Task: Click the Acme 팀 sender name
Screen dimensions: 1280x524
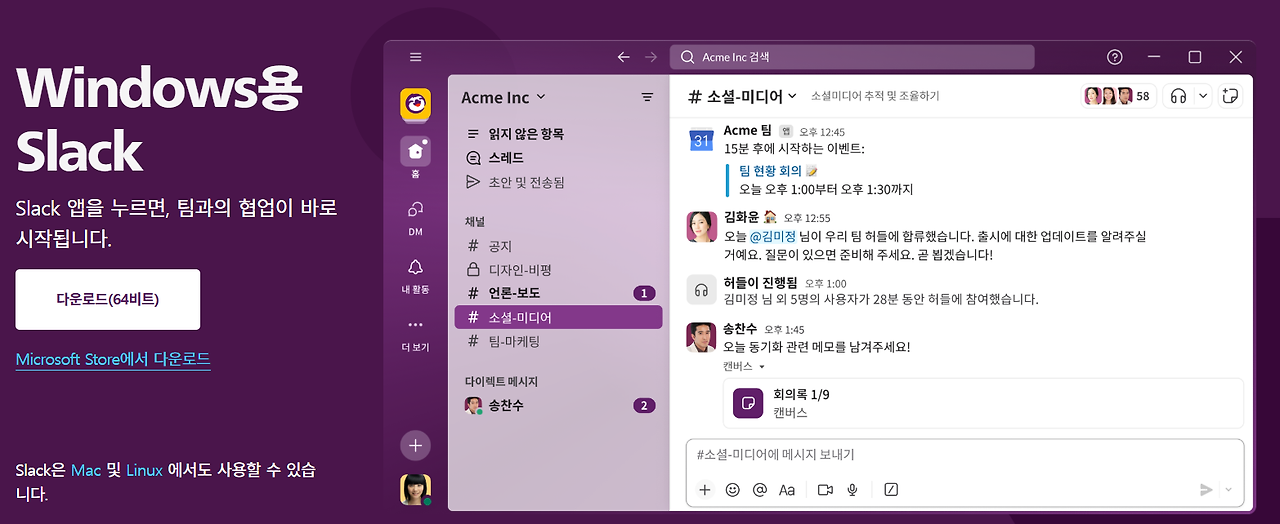Action: pos(747,131)
